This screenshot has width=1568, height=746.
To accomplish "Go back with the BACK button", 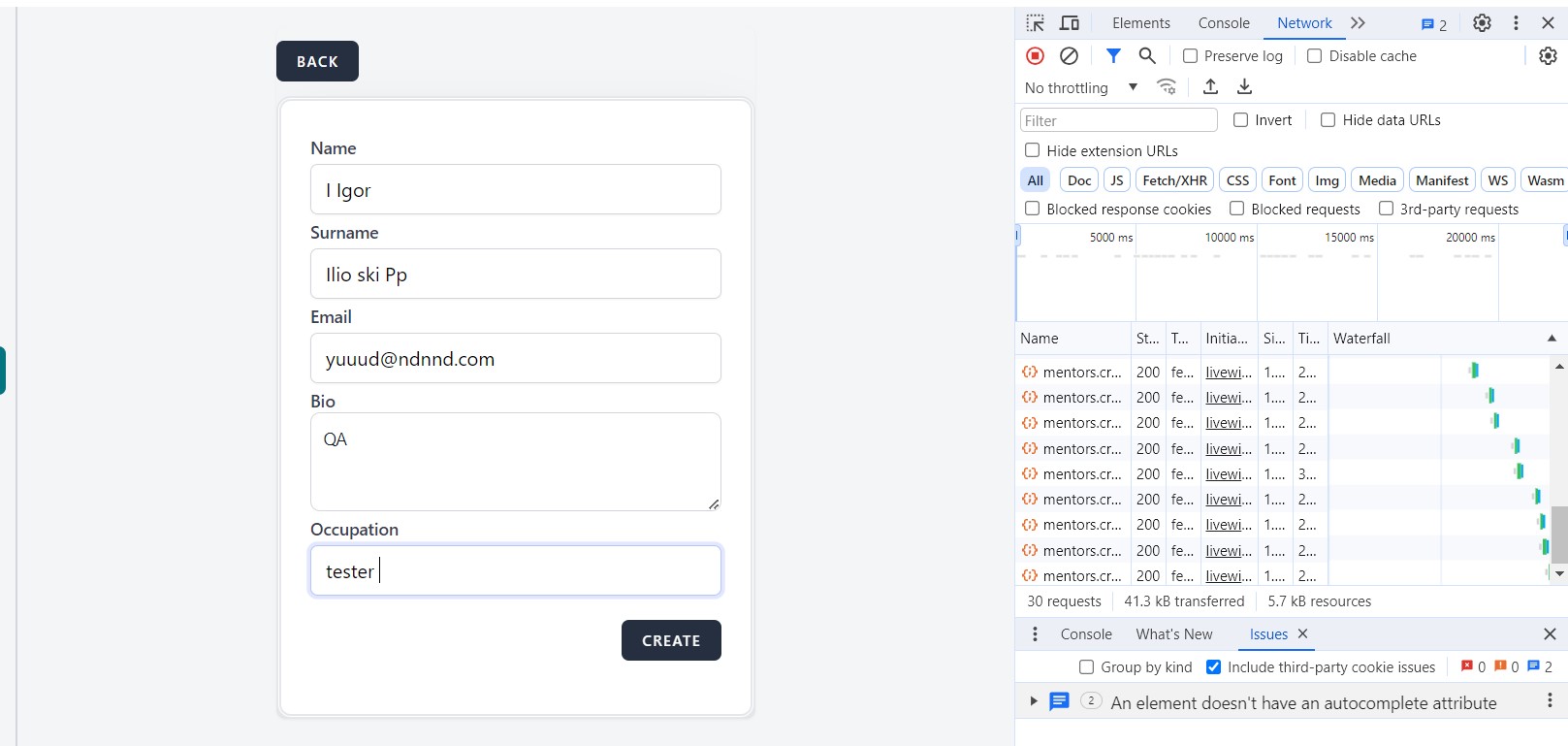I will 317,61.
